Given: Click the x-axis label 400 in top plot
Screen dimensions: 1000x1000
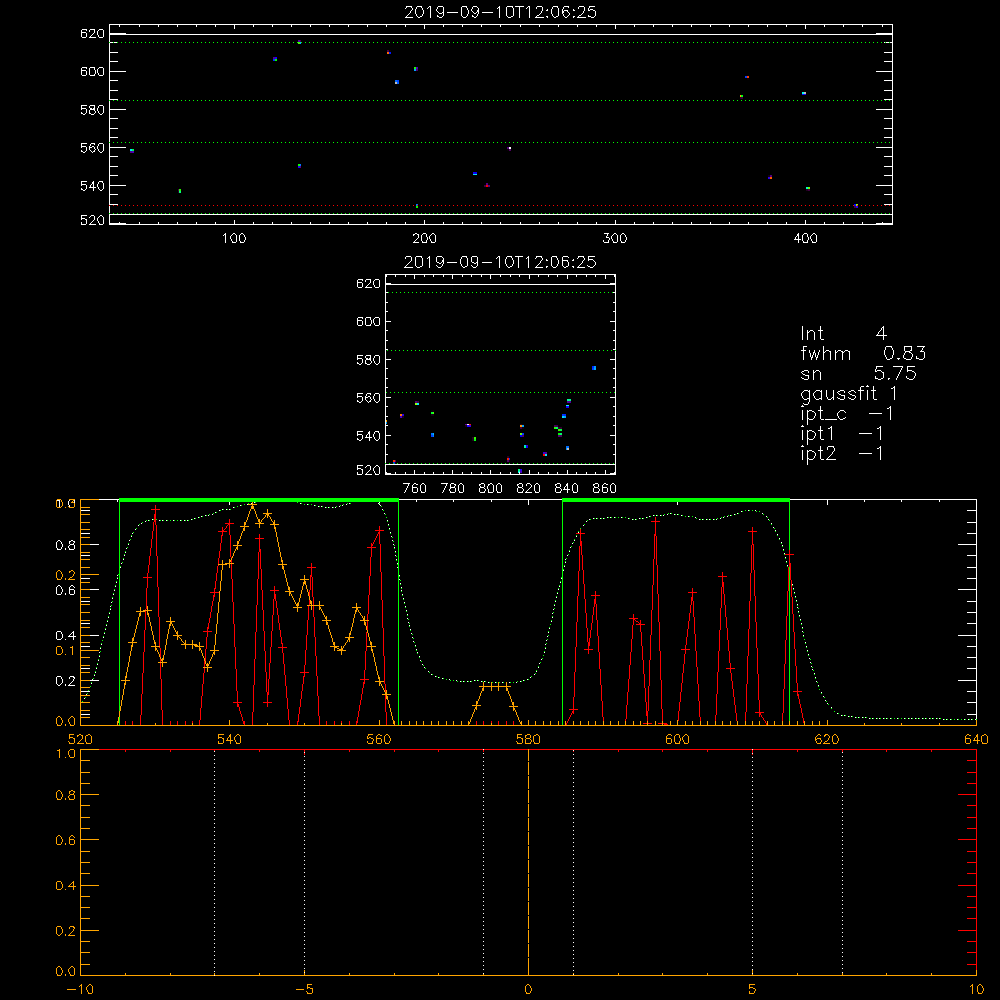Looking at the screenshot, I should pos(805,239).
